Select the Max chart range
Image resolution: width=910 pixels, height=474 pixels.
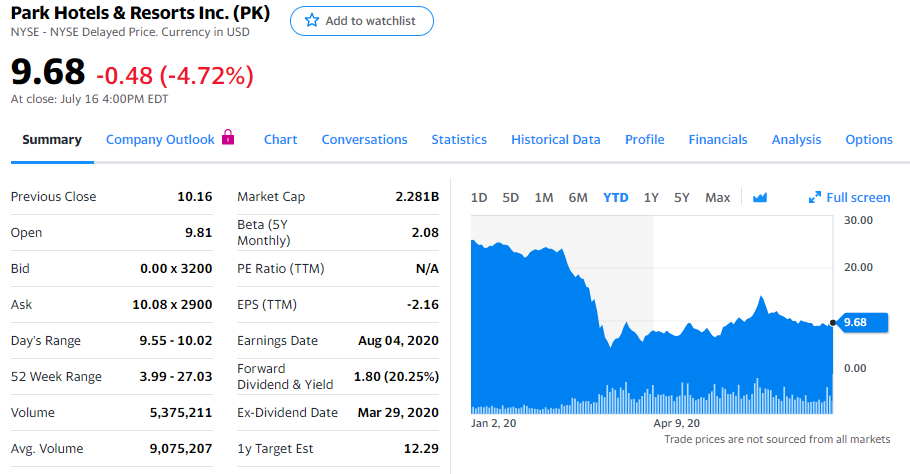tap(717, 197)
